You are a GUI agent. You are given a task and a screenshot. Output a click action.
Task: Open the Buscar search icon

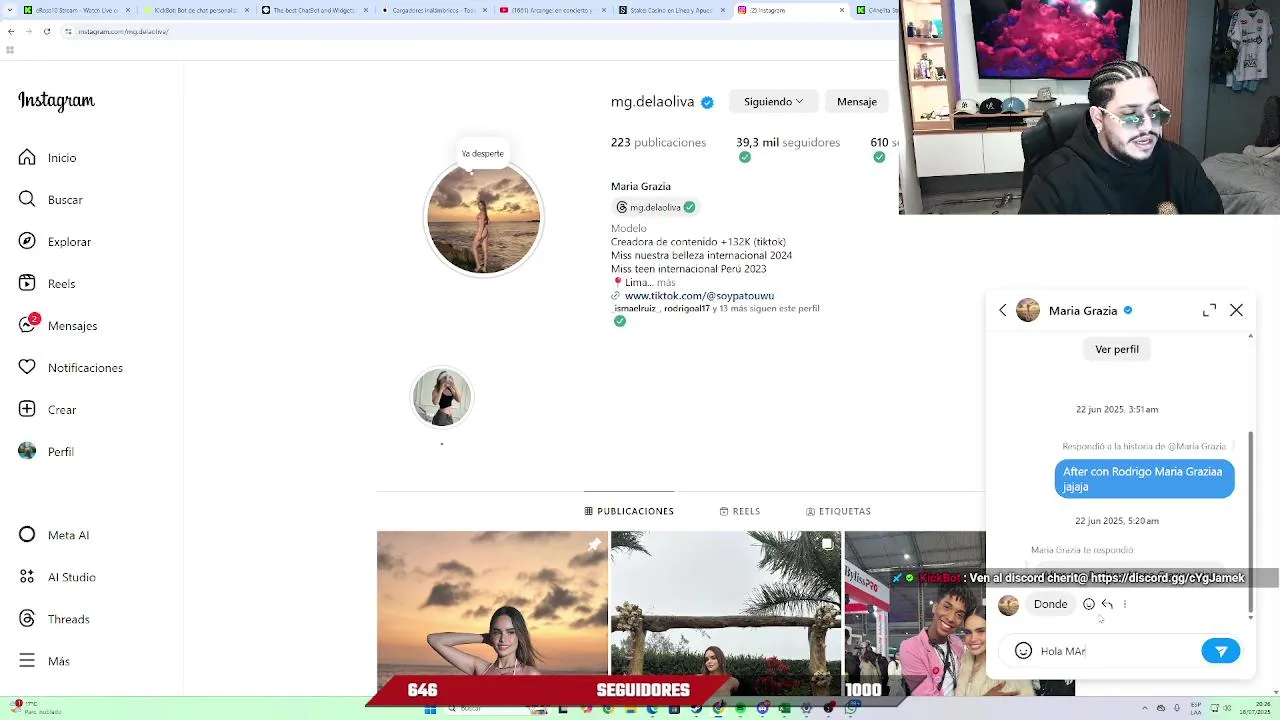point(27,200)
